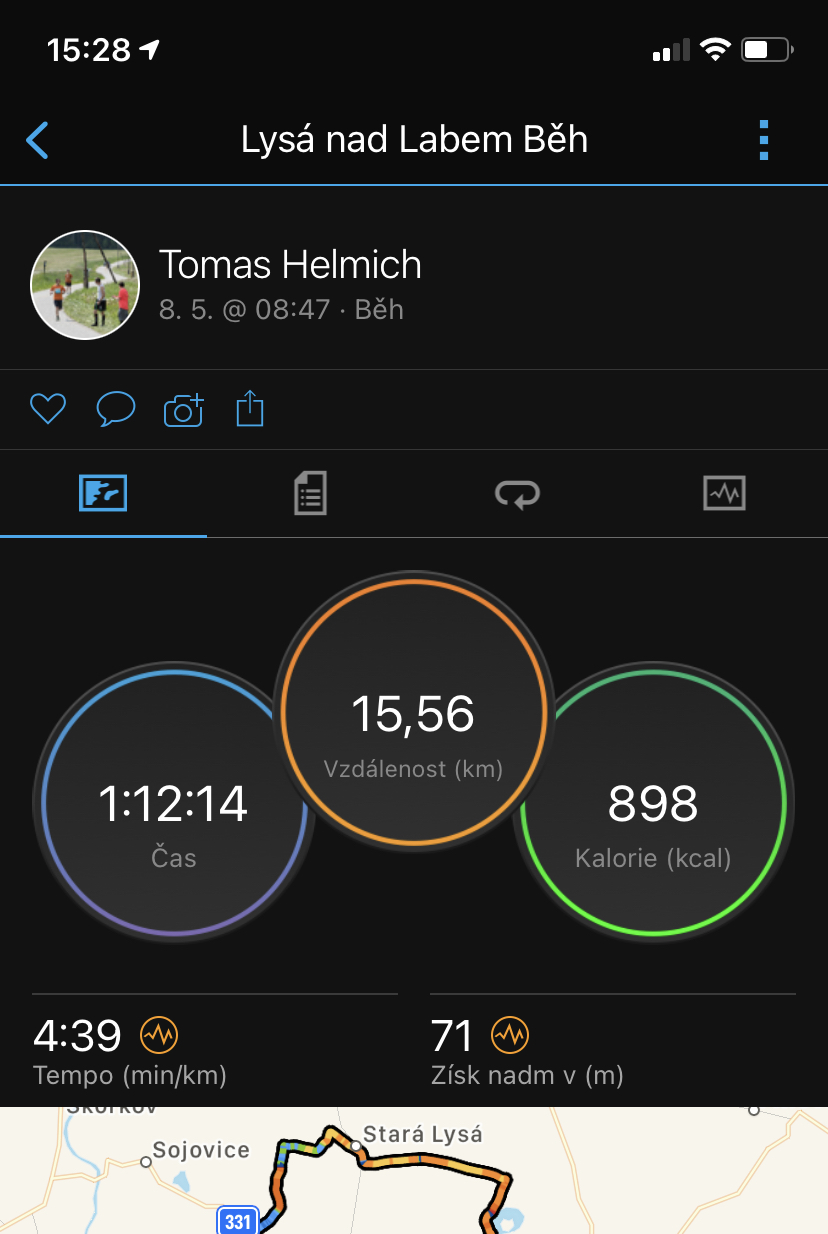828x1234 pixels.
Task: Open the pace chart icon beside 4:39
Action: click(159, 1036)
